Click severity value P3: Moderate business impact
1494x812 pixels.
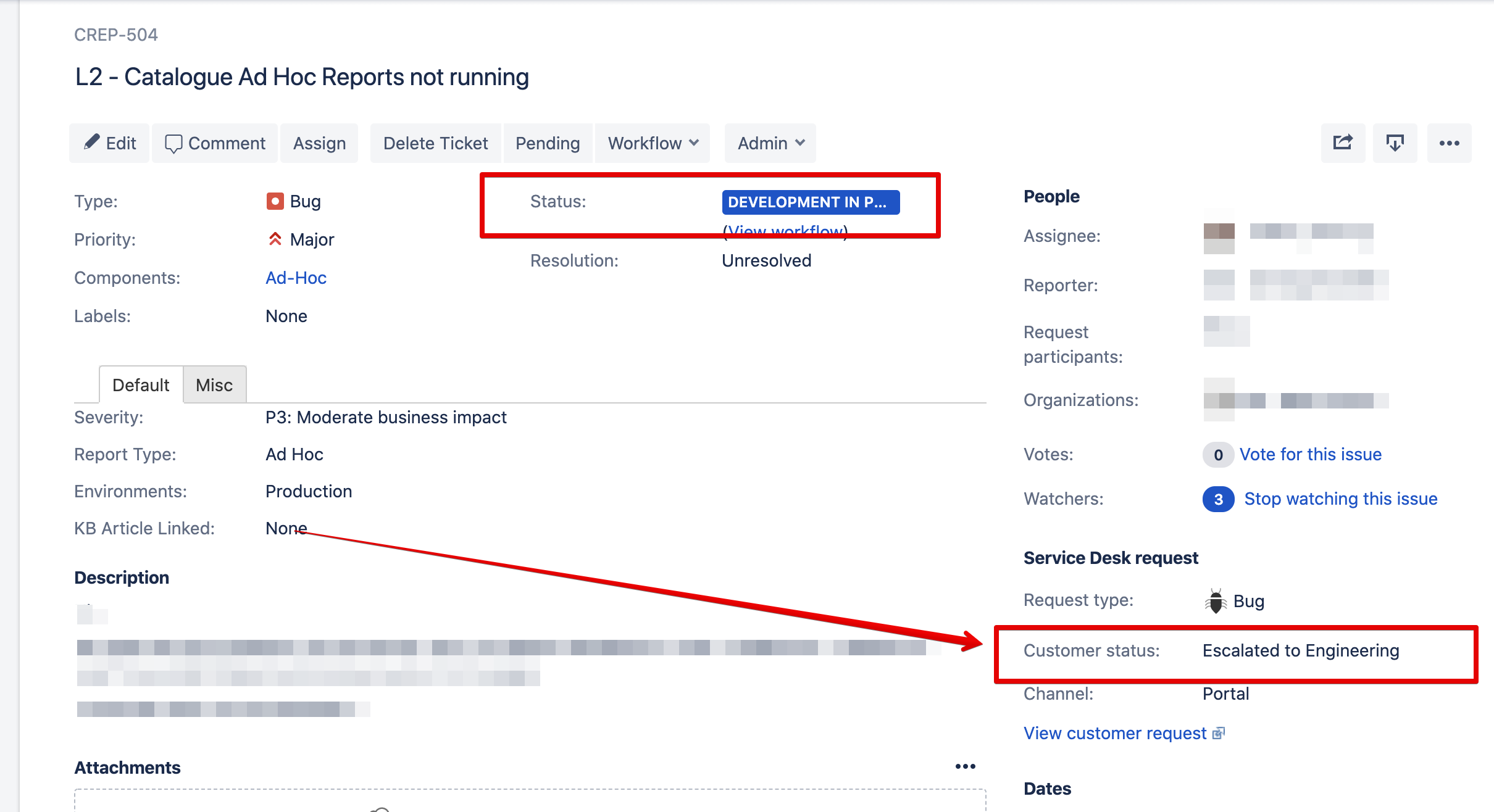(x=386, y=417)
